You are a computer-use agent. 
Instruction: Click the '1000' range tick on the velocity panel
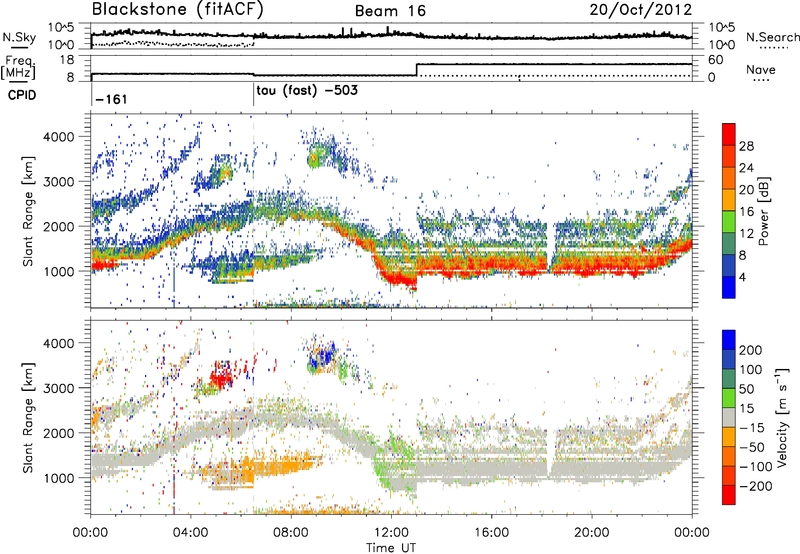point(58,478)
